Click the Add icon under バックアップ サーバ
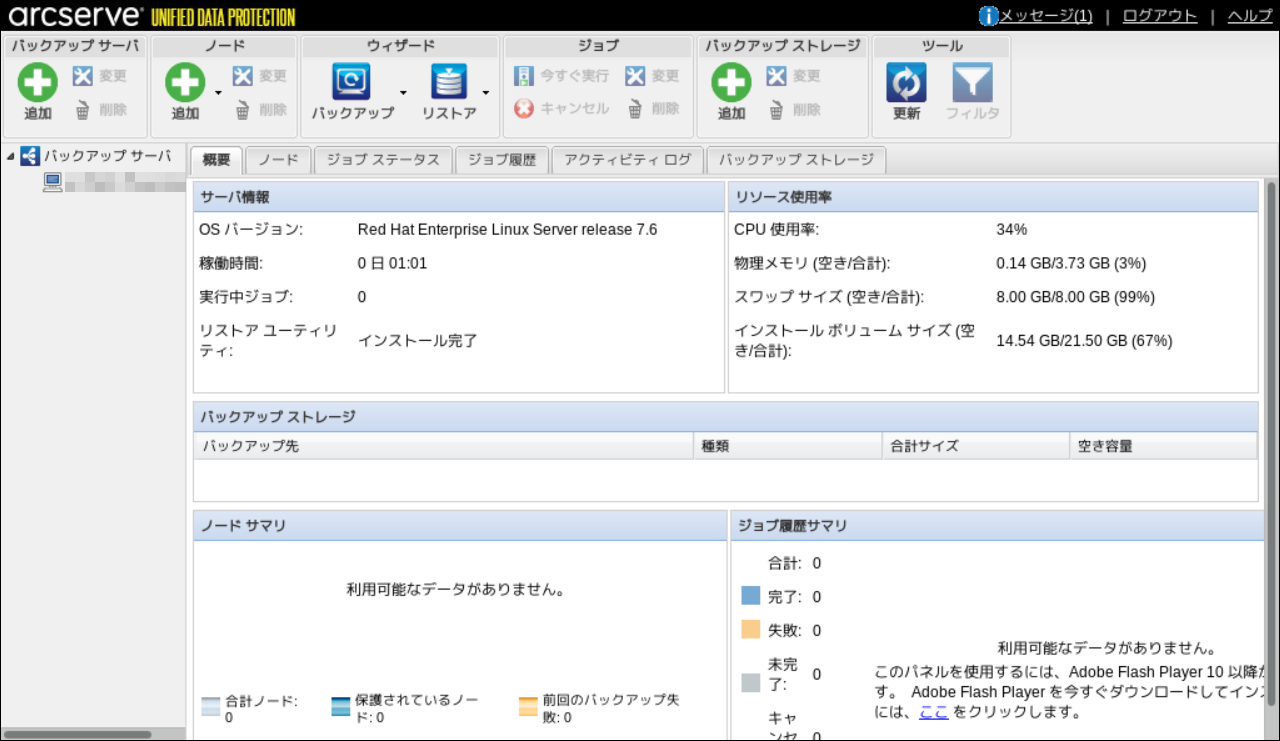 38,82
